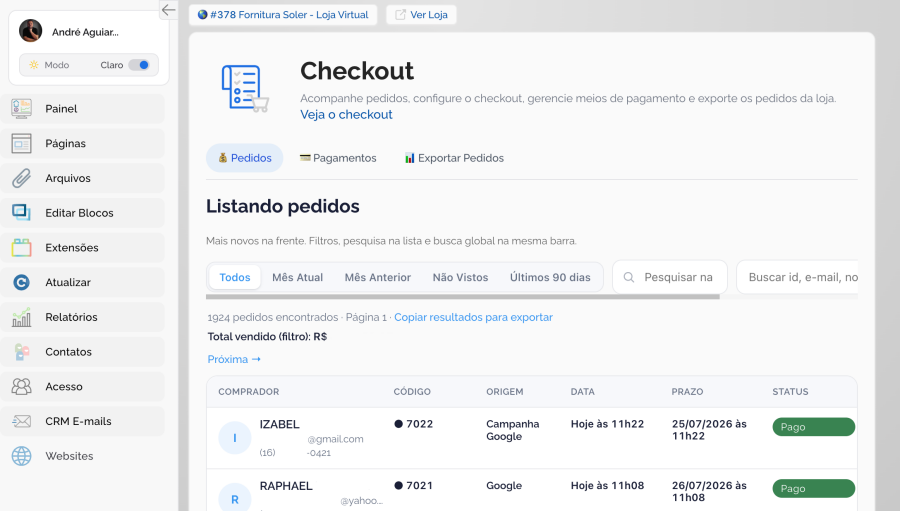This screenshot has width=900, height=511.
Task: Click the RAPHAEL buyer name
Action: click(x=286, y=486)
